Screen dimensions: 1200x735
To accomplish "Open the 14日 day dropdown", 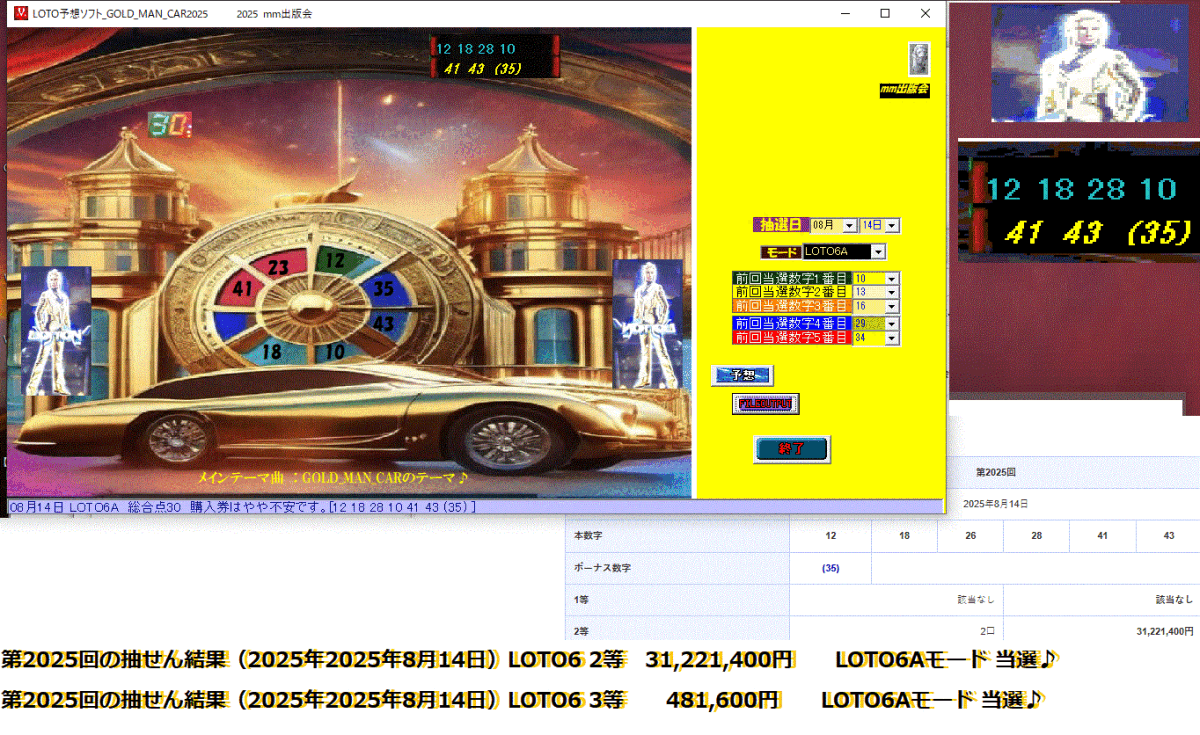I will [892, 226].
